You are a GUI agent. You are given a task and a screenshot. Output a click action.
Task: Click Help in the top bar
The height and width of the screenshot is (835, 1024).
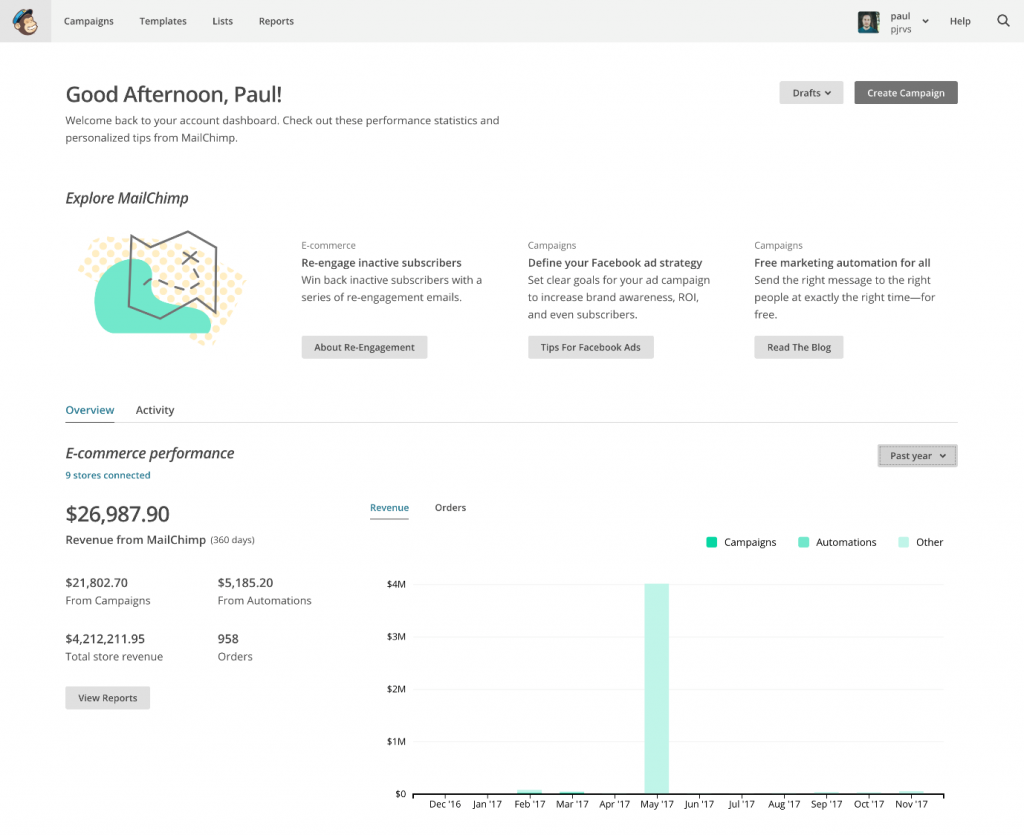pos(960,21)
